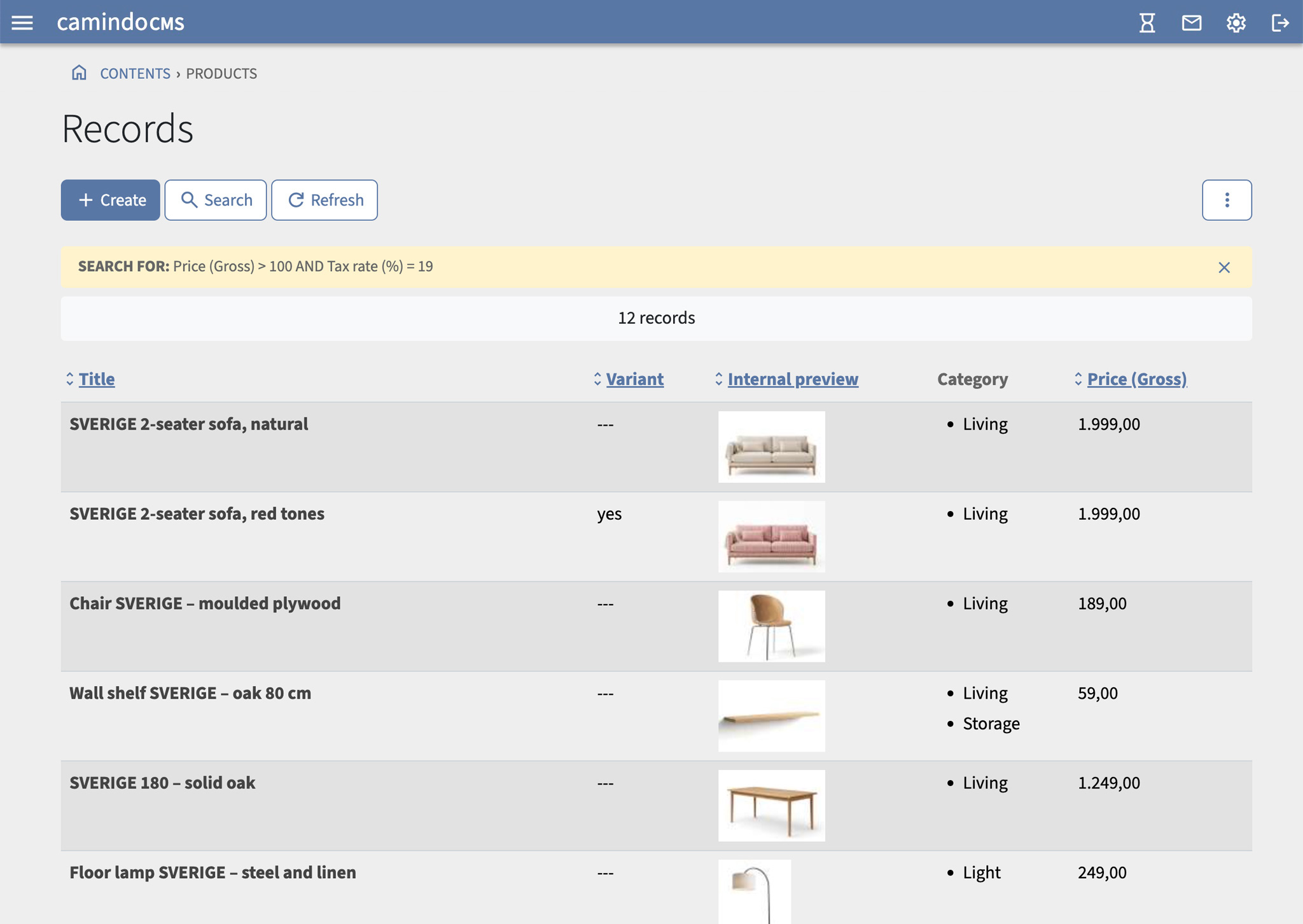
Task: Sort by Variant column header link
Action: point(635,379)
